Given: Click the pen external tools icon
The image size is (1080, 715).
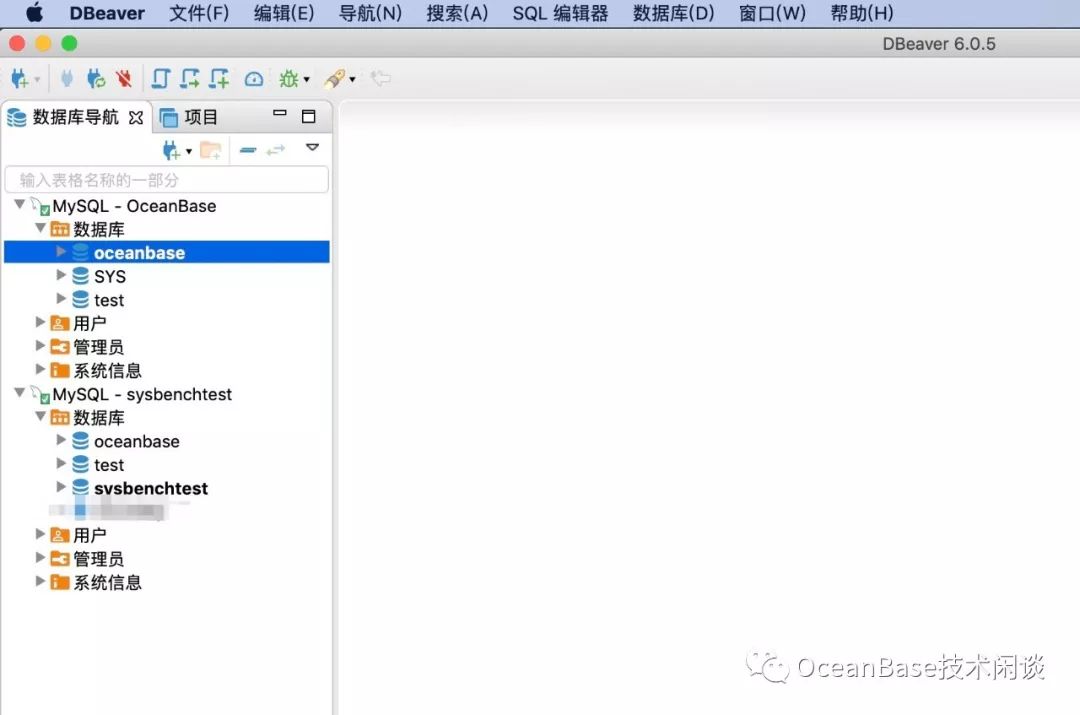Looking at the screenshot, I should 335,79.
